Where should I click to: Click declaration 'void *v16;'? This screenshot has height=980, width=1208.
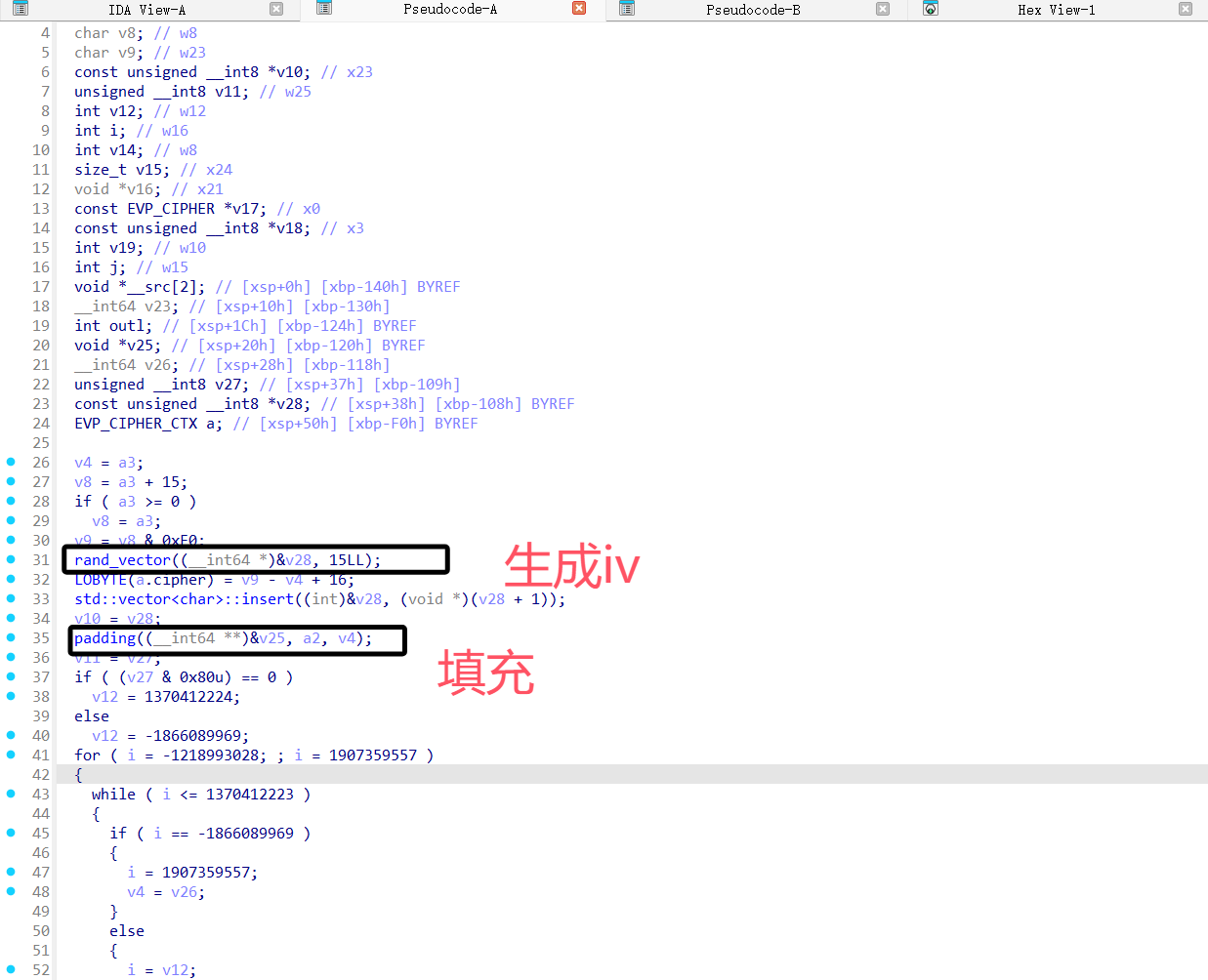pos(118,189)
